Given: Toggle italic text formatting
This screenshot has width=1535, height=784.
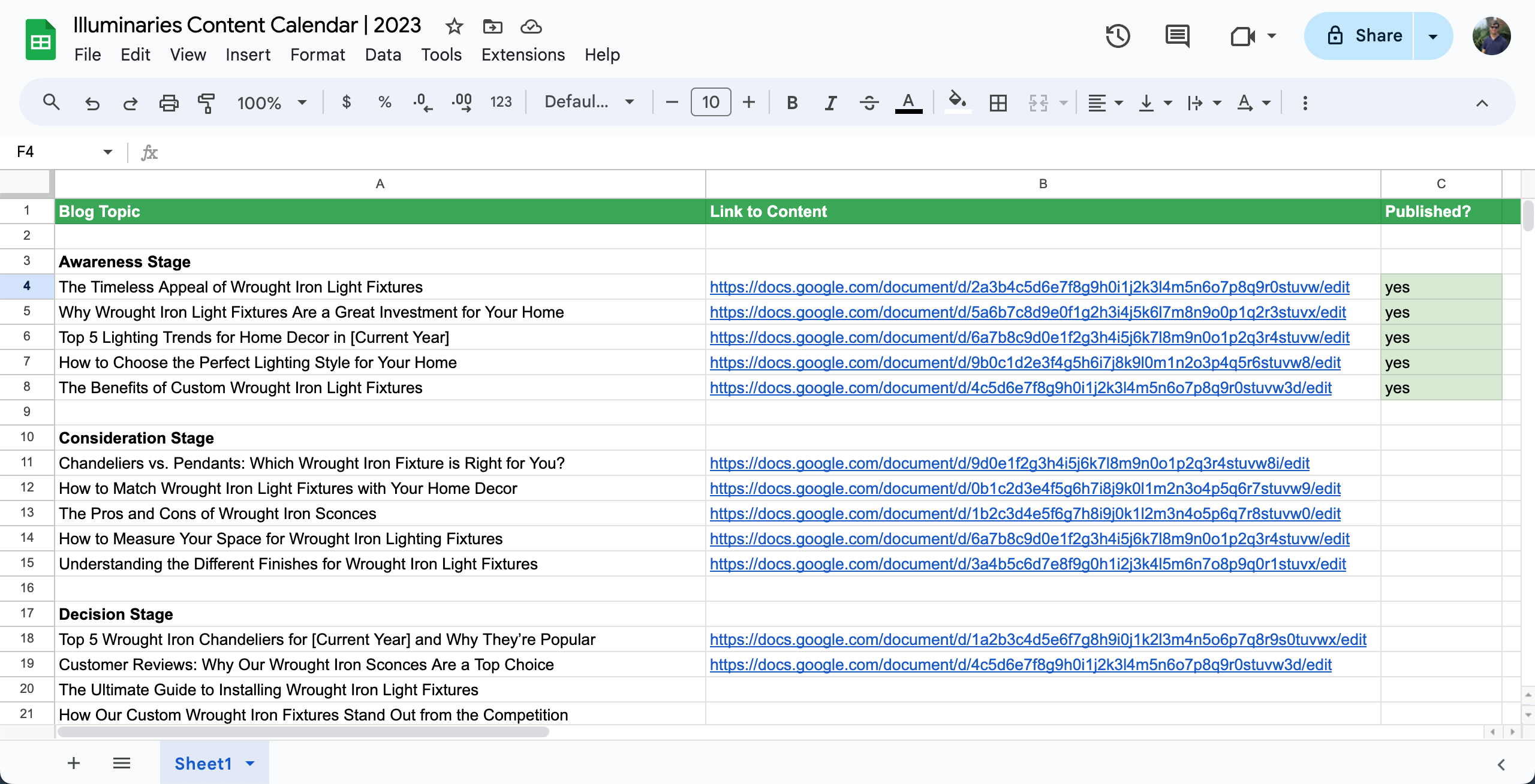Looking at the screenshot, I should (830, 102).
